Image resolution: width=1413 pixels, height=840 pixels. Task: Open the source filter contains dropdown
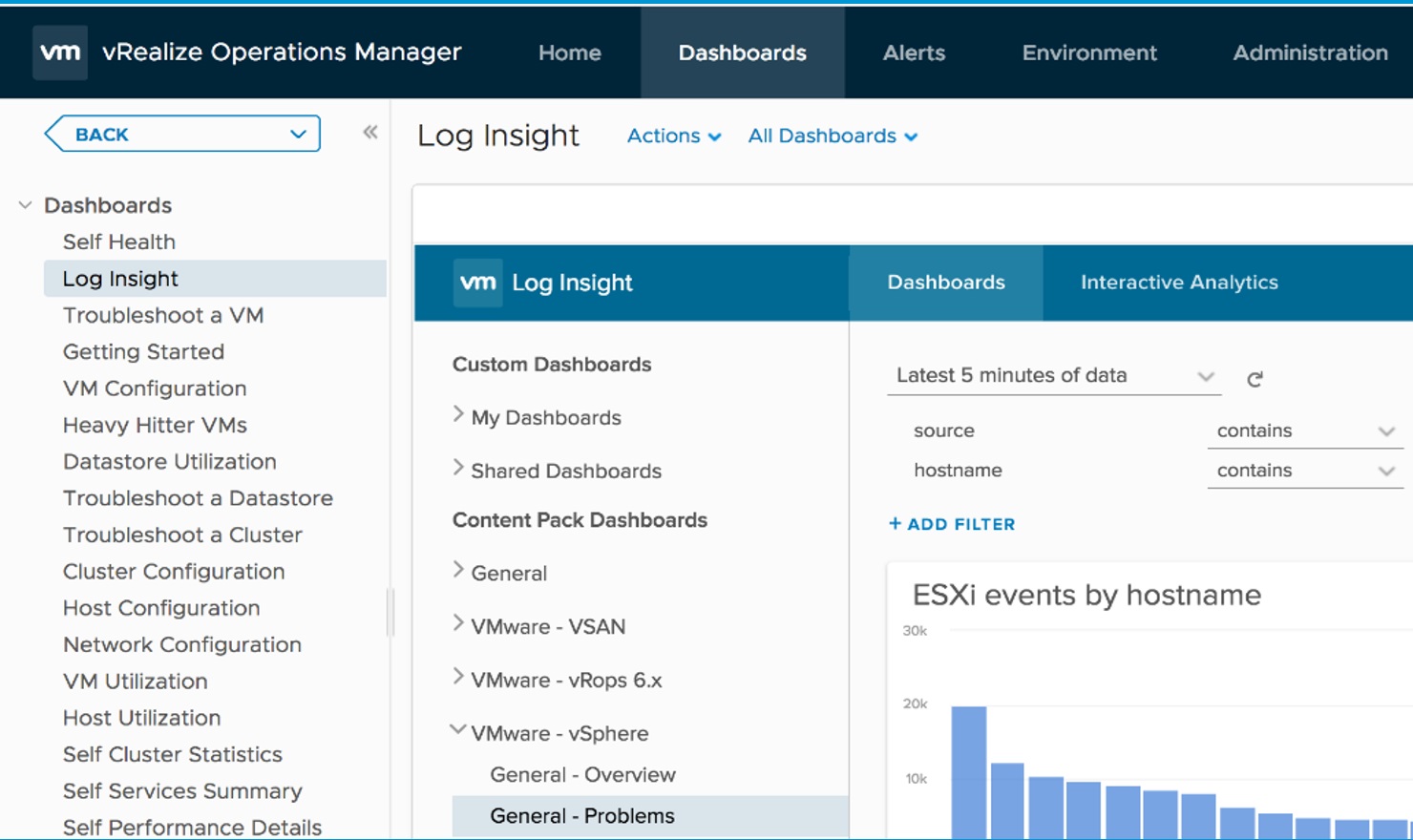click(x=1304, y=430)
